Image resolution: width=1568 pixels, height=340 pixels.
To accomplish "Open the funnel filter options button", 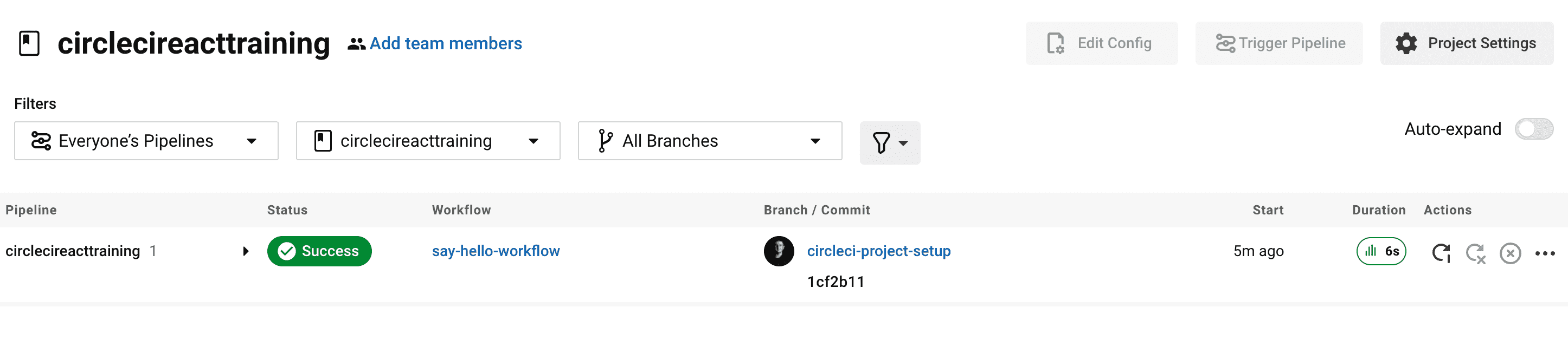I will pyautogui.click(x=889, y=143).
